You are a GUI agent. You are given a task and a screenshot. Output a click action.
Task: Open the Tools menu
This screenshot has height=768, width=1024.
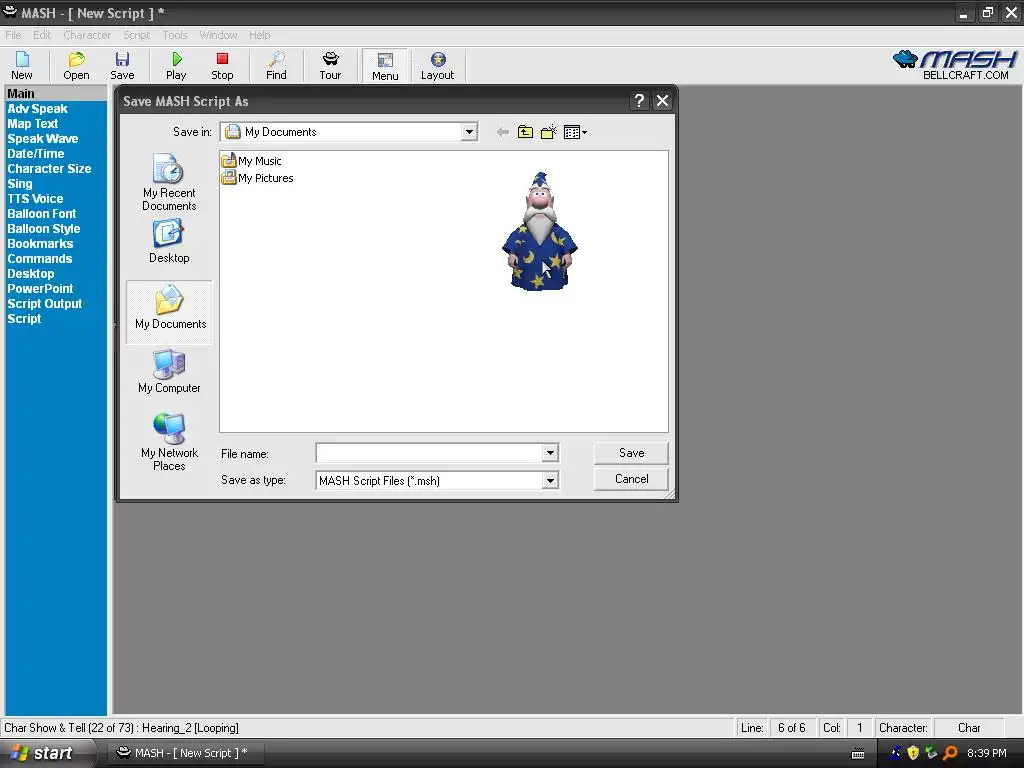175,35
